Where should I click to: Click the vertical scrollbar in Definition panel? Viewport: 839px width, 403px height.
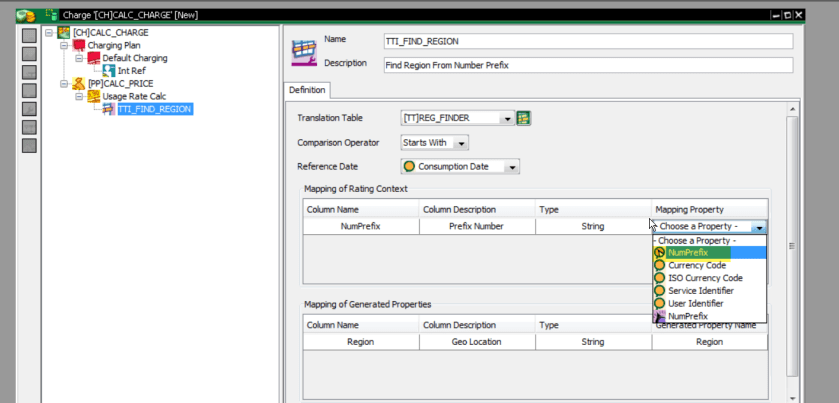point(792,246)
